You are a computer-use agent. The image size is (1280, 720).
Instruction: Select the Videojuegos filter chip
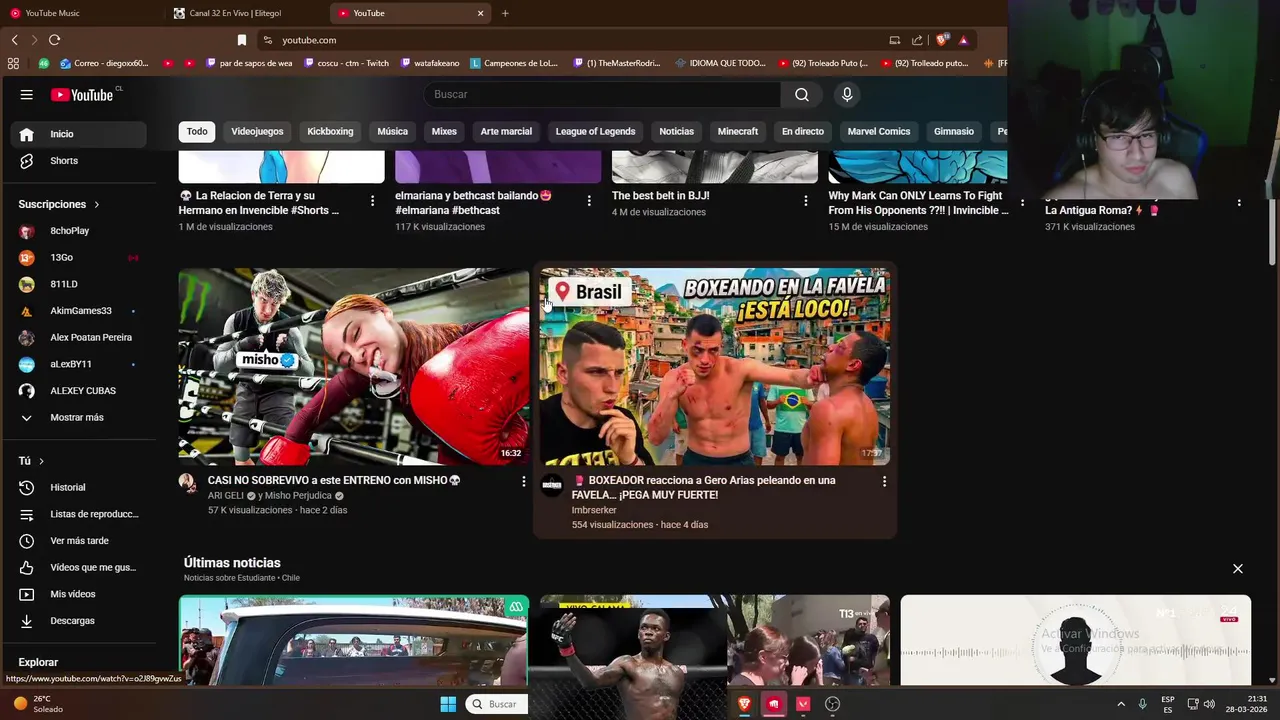(x=257, y=131)
